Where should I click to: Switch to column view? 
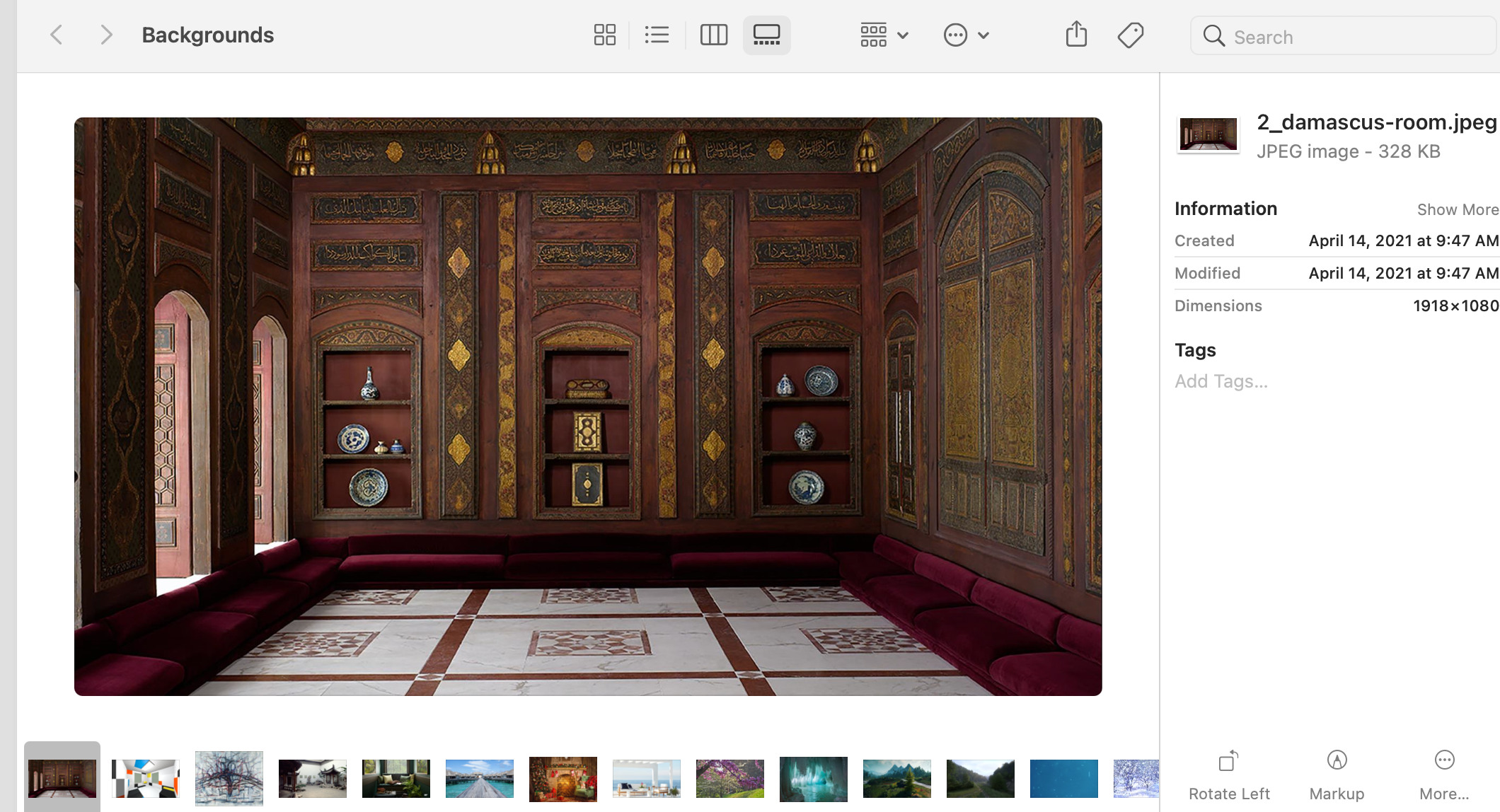(713, 35)
